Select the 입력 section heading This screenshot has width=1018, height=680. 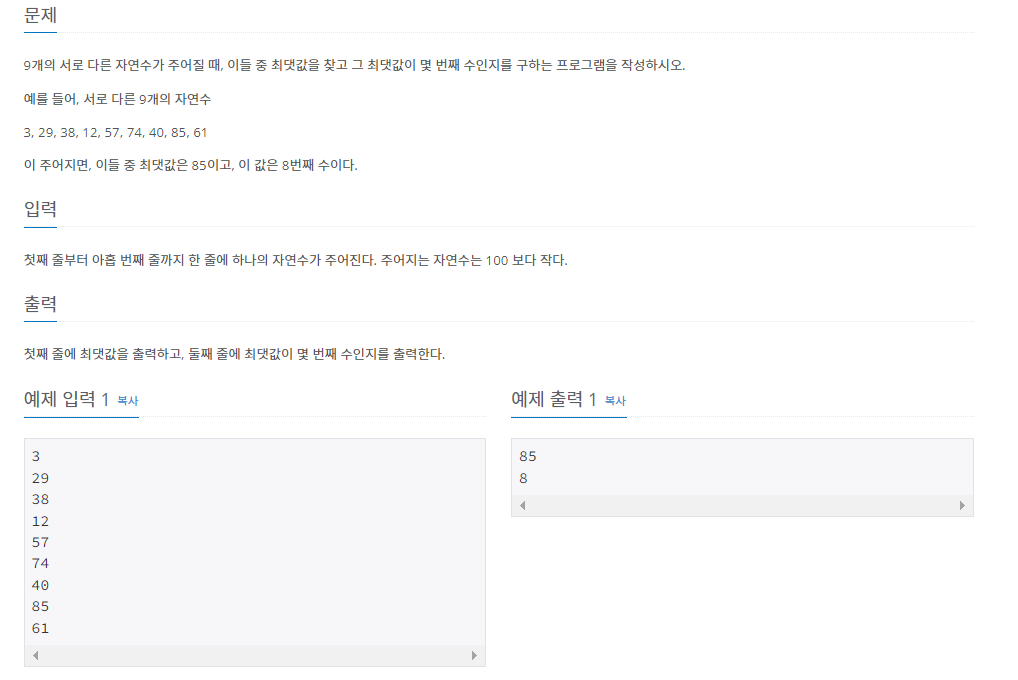[x=40, y=209]
